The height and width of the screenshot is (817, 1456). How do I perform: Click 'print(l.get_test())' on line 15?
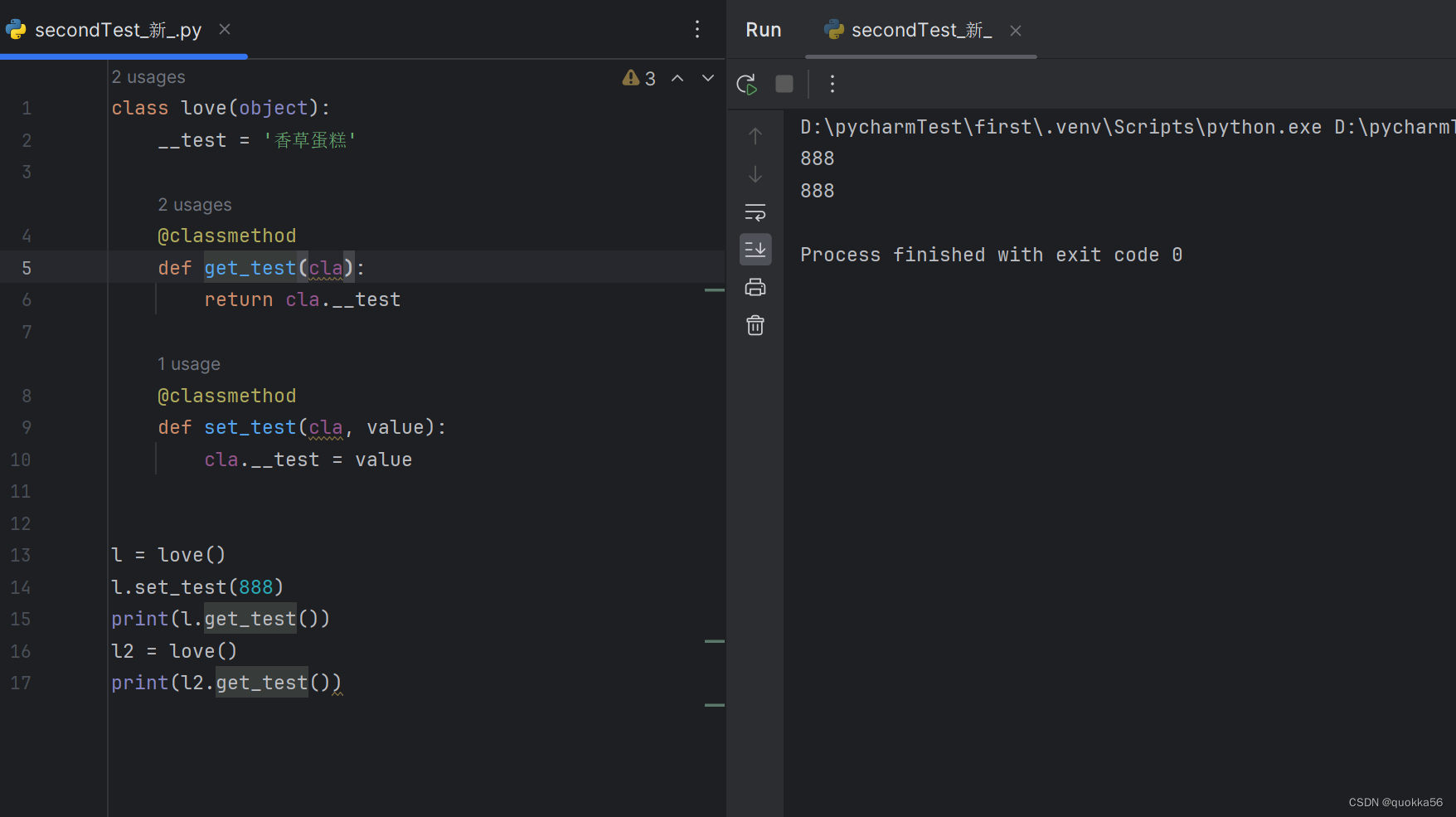pyautogui.click(x=221, y=619)
